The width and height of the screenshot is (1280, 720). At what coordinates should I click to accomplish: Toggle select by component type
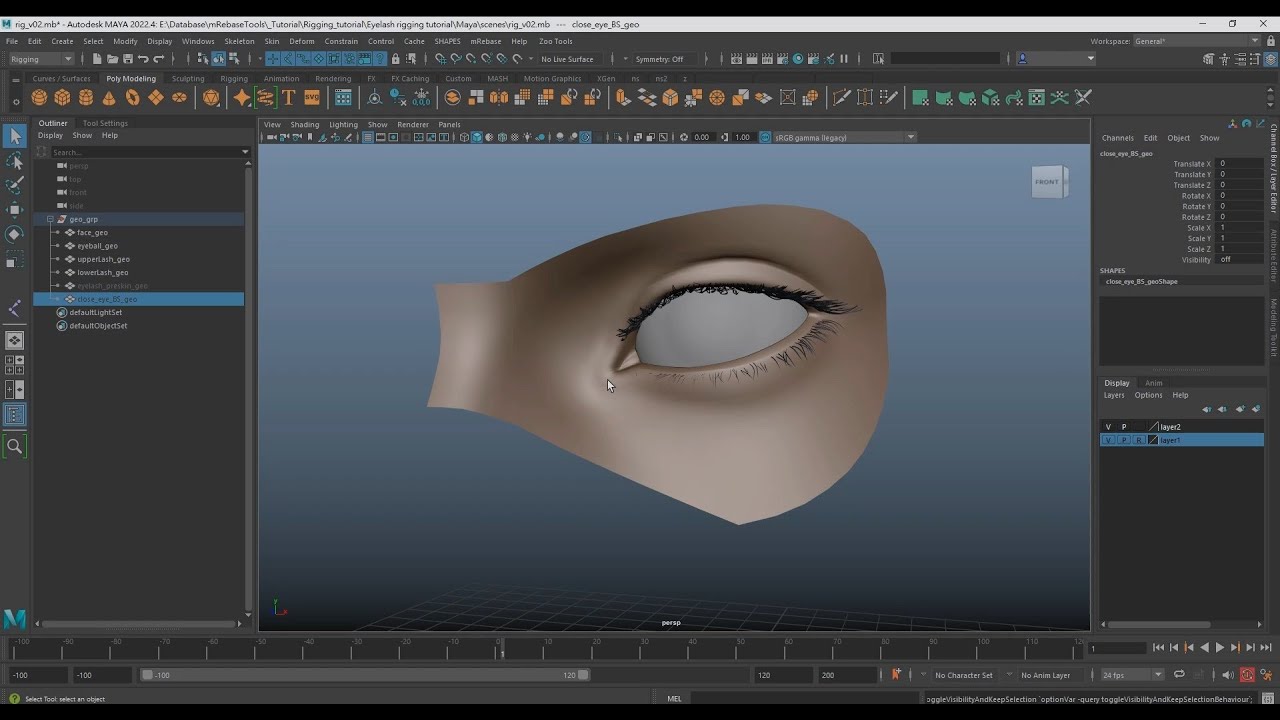(233, 59)
